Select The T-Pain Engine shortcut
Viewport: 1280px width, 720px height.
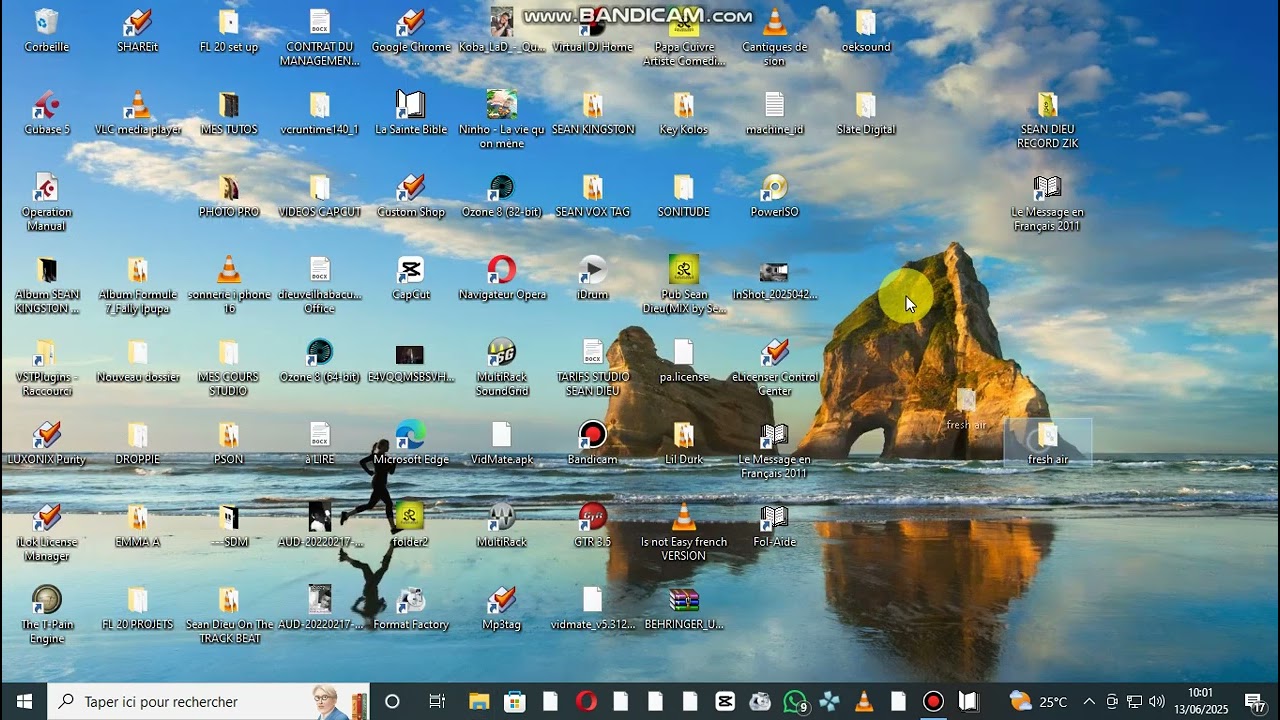click(46, 615)
